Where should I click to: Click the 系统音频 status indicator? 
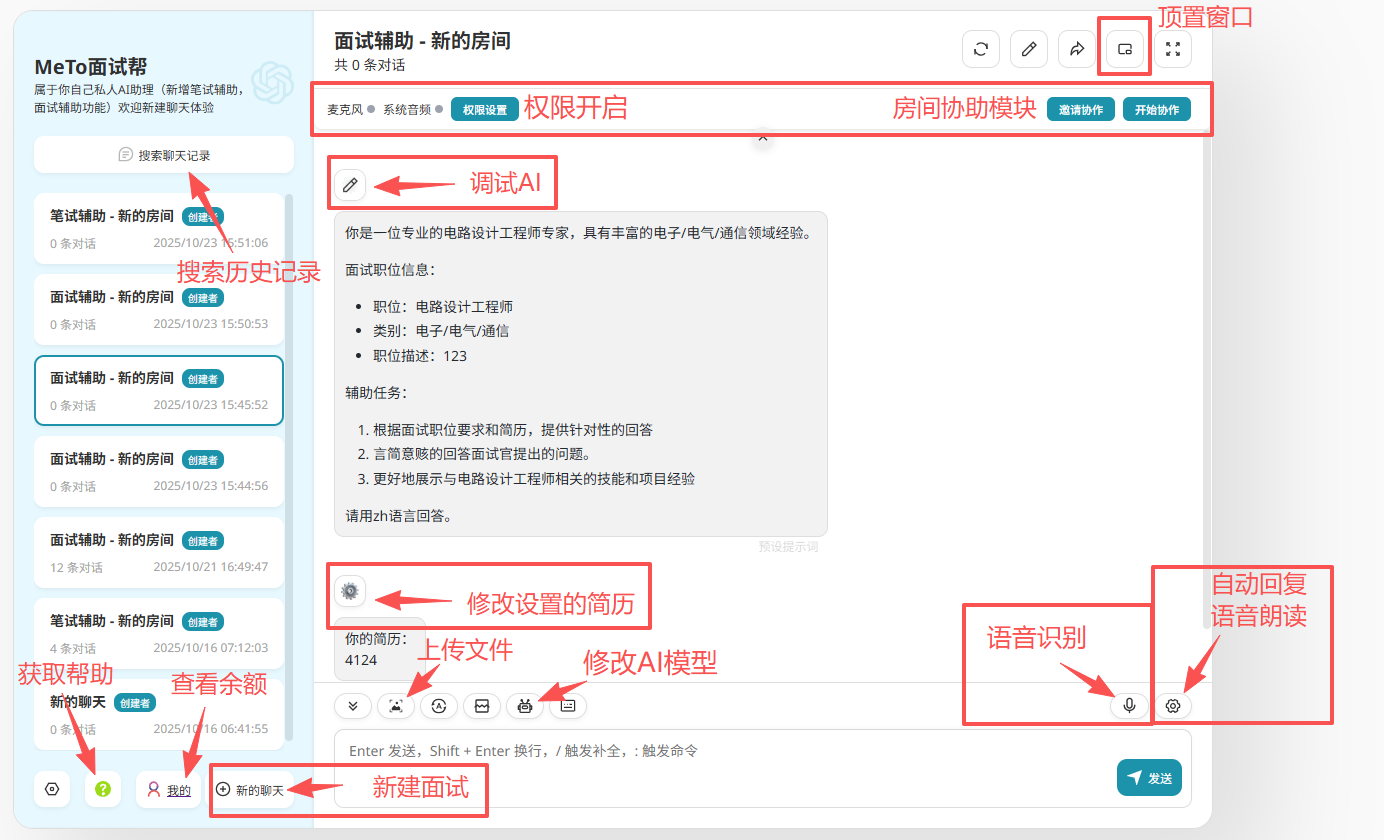(x=412, y=109)
